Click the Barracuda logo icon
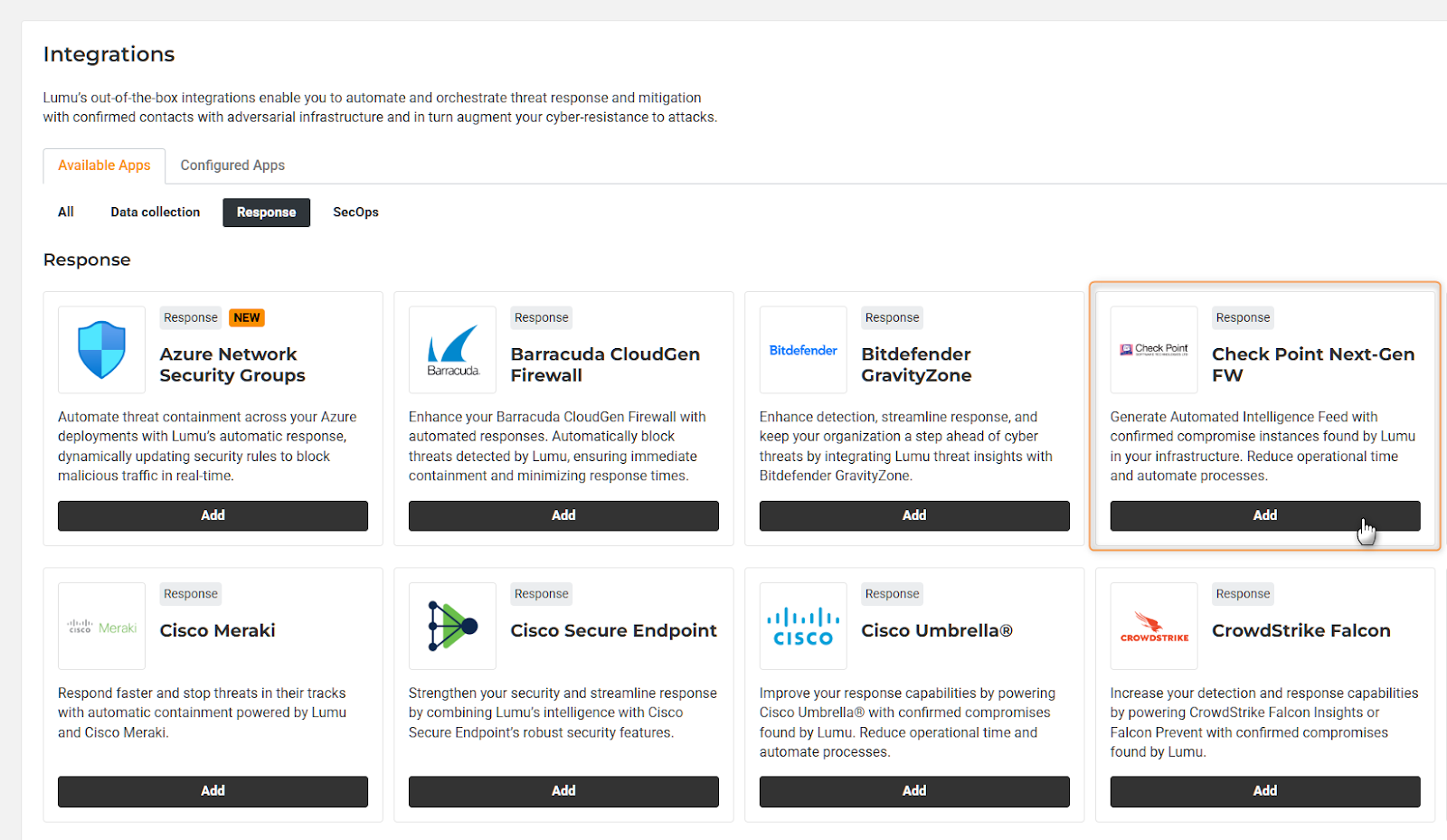This screenshot has width=1447, height=840. (x=452, y=350)
